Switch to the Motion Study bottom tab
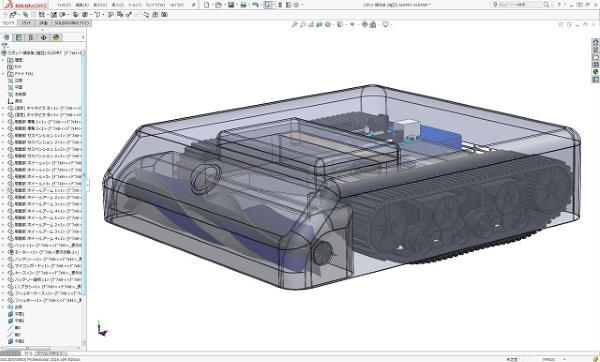This screenshot has width=600, height=362. click(x=51, y=353)
